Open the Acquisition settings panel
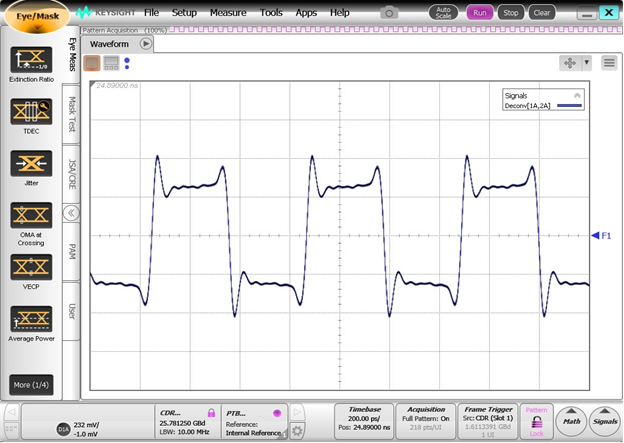The width and height of the screenshot is (624, 443). click(x=425, y=421)
